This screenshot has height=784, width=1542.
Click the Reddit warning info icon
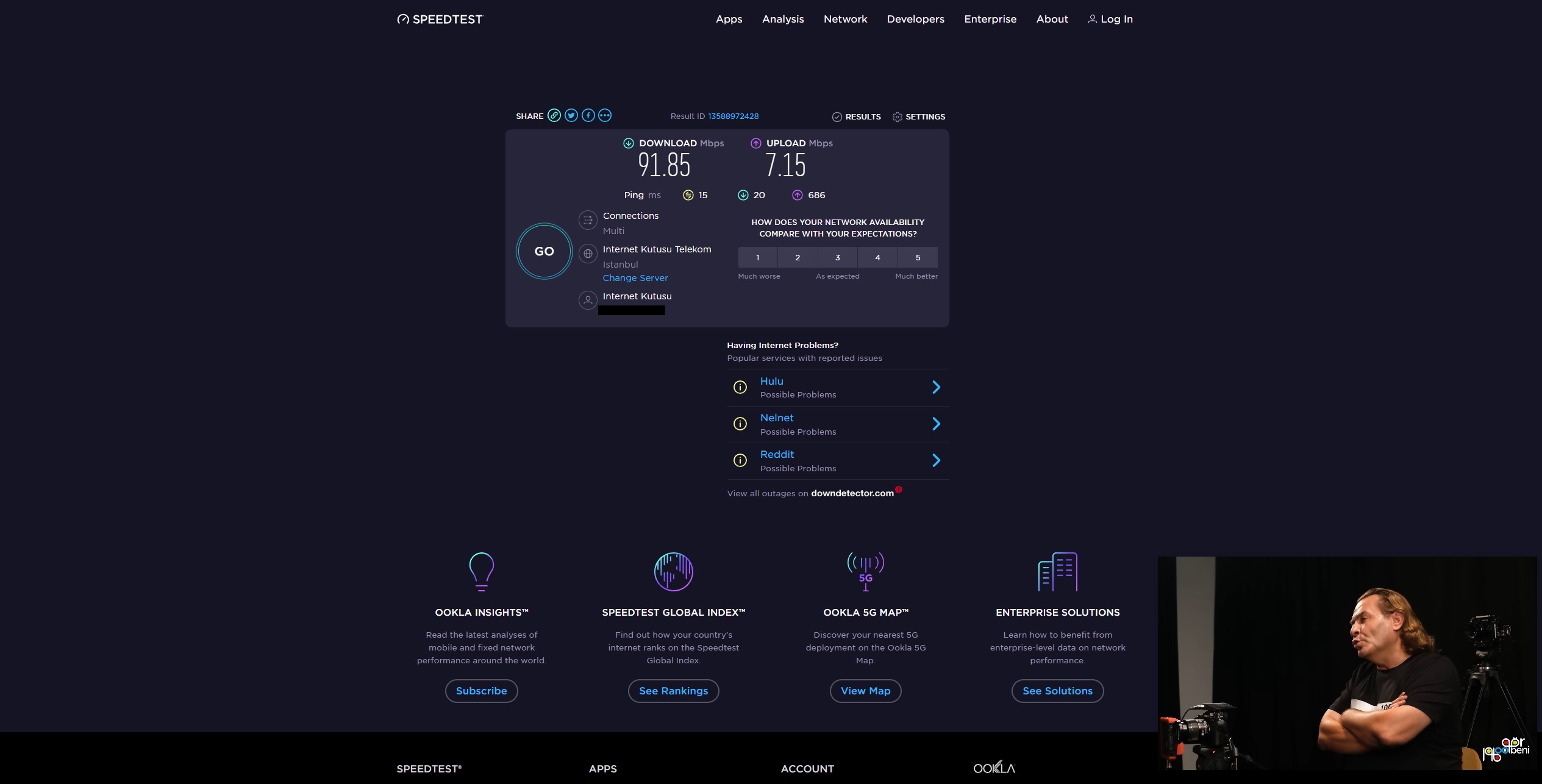tap(740, 460)
